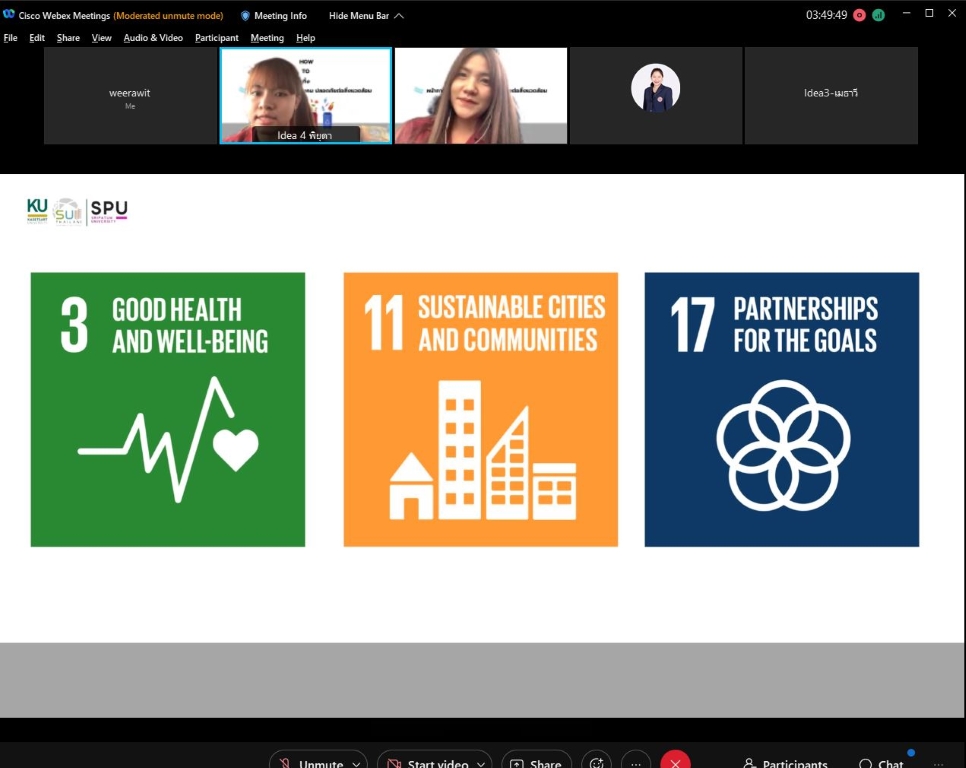The width and height of the screenshot is (966, 768).
Task: Turn on camera with Start video
Action: 430,763
